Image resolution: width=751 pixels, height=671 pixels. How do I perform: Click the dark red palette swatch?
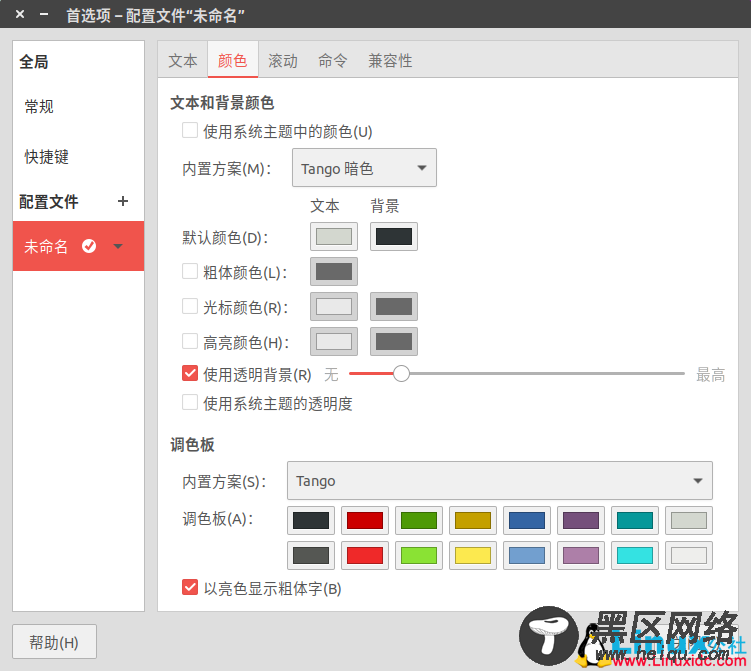(x=365, y=520)
